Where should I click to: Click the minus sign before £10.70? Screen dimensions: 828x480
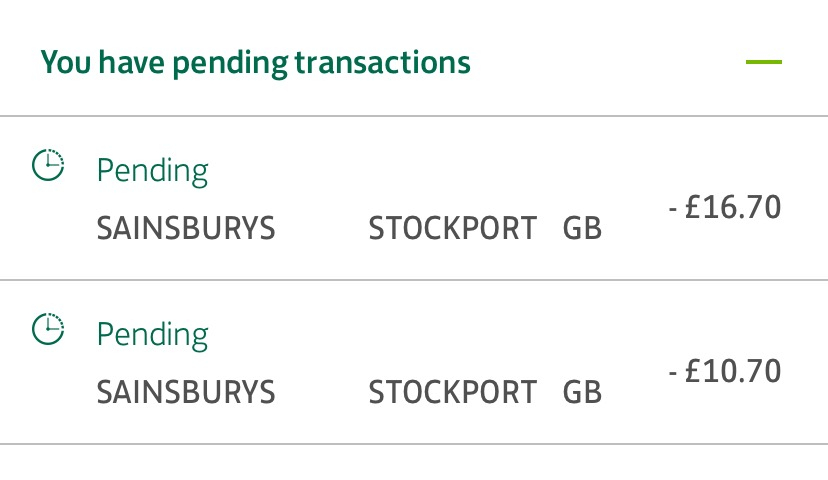(673, 374)
